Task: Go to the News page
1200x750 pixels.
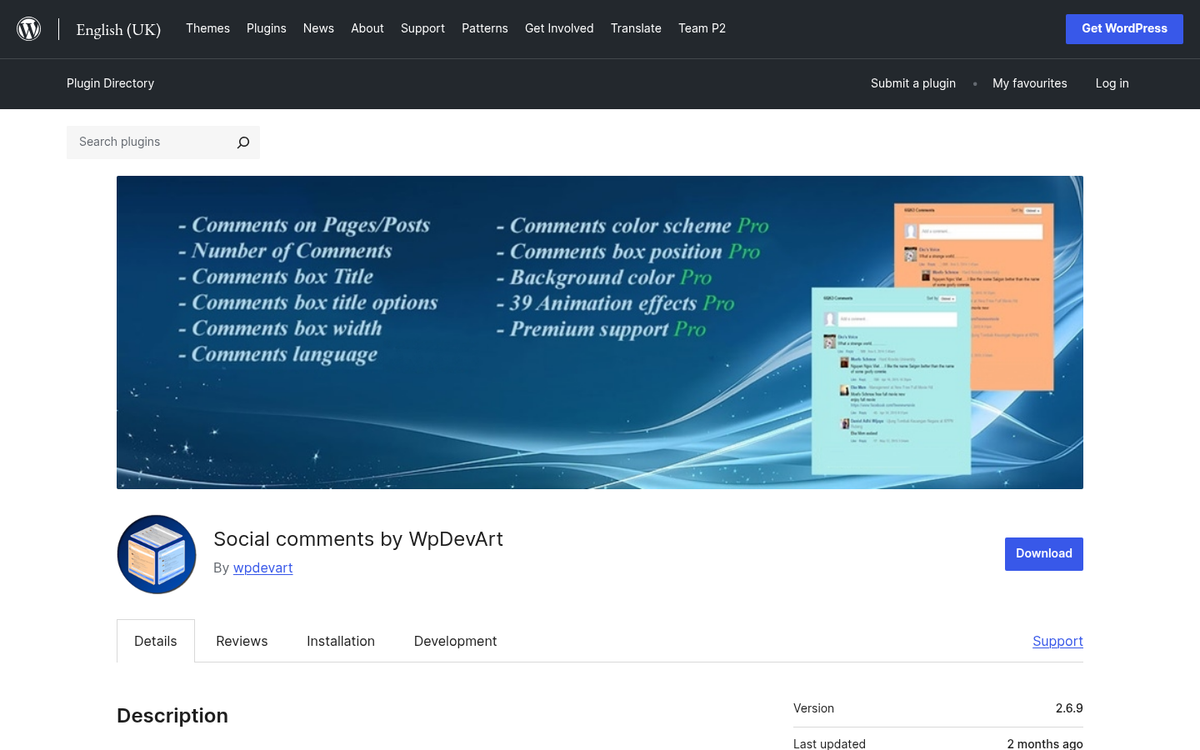Action: click(x=318, y=28)
